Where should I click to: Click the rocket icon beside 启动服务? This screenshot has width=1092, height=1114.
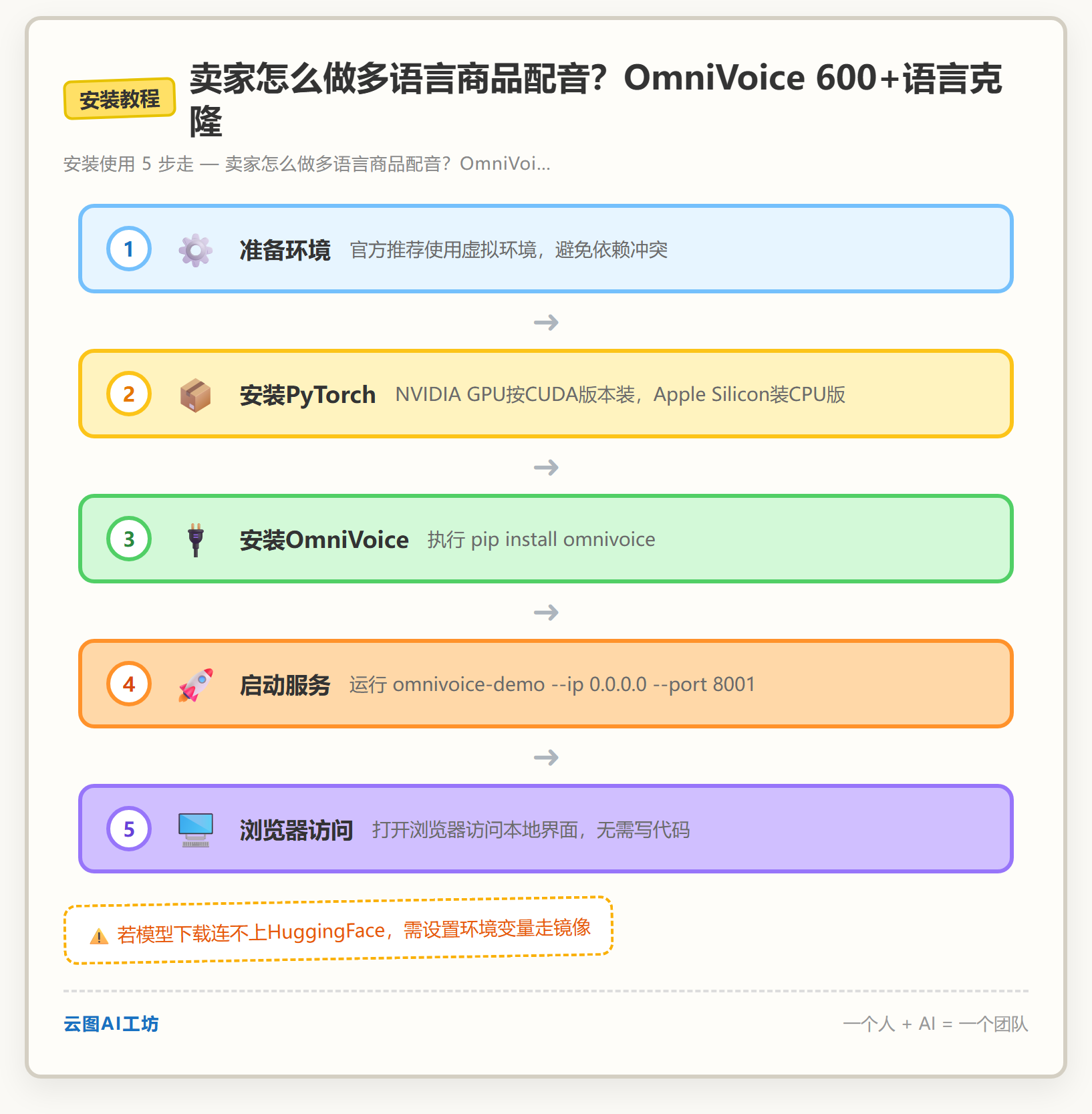(x=195, y=685)
